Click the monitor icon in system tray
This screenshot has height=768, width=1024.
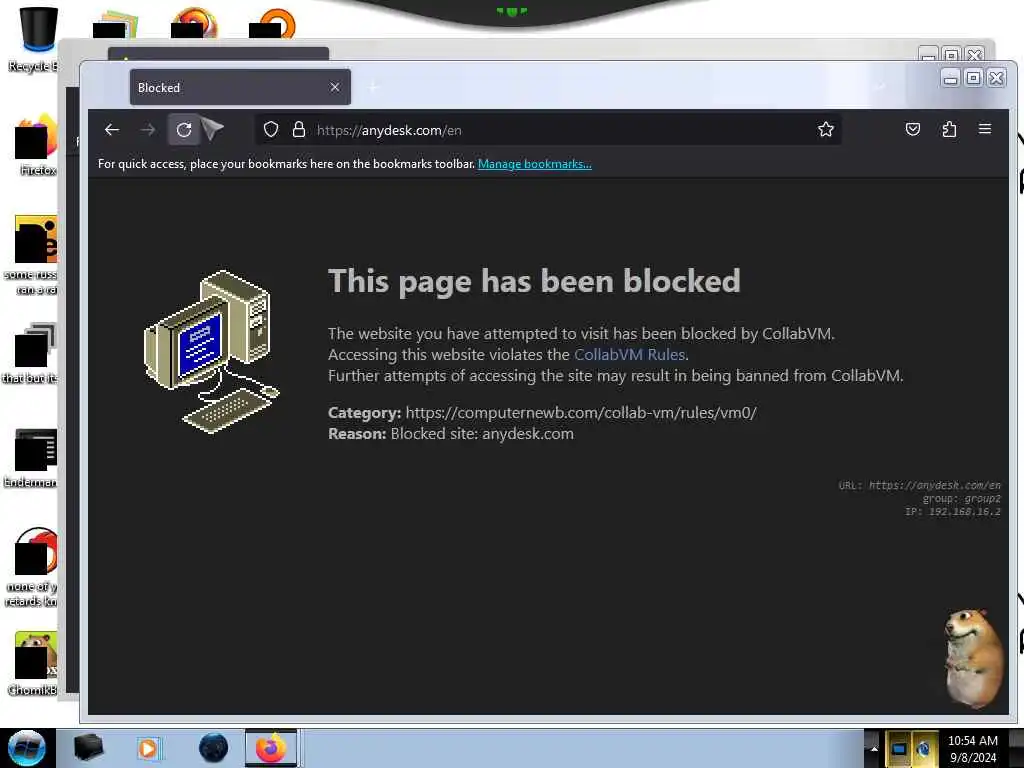tap(899, 748)
